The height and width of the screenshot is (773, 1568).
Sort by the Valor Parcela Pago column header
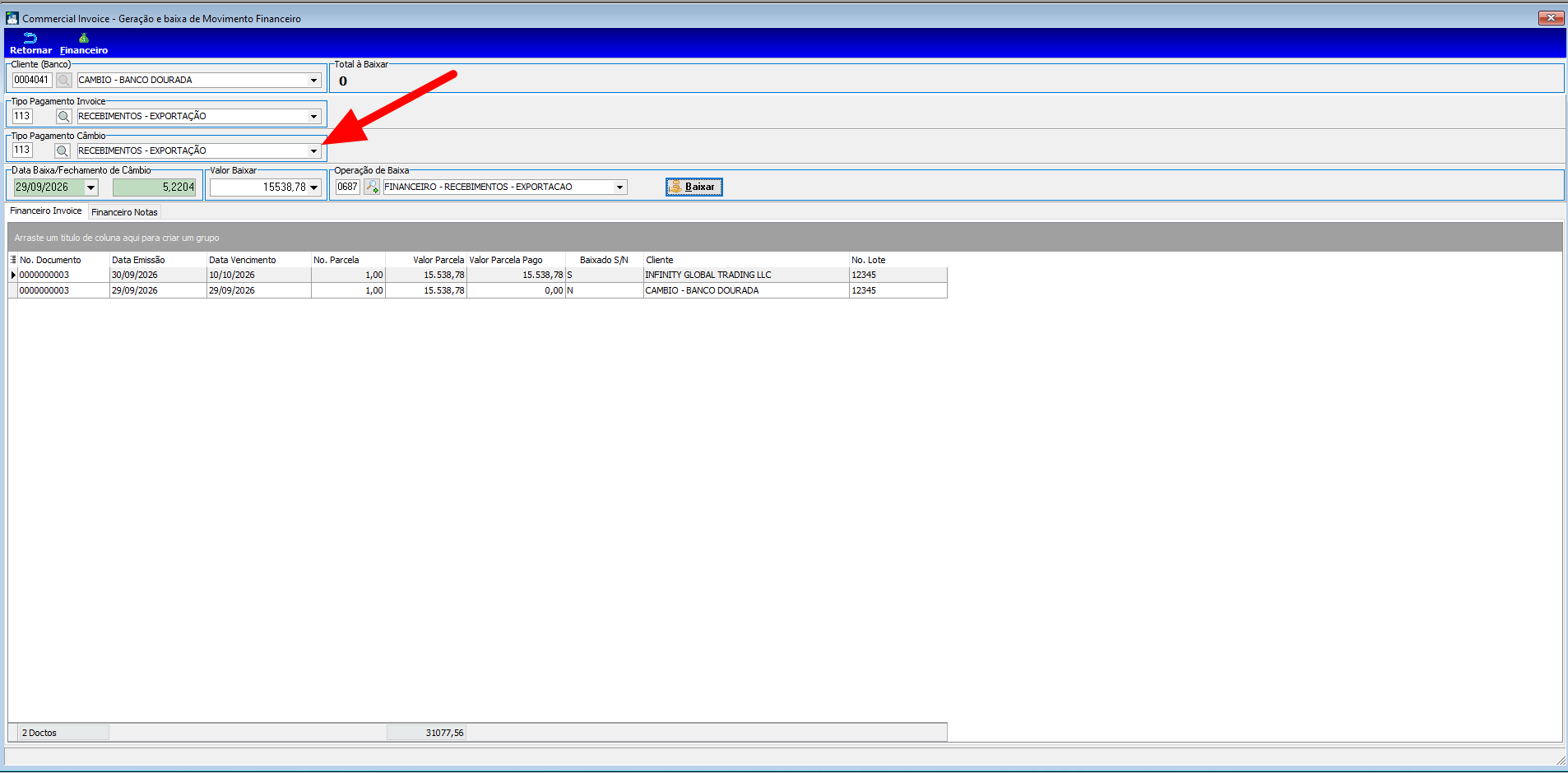[x=516, y=260]
